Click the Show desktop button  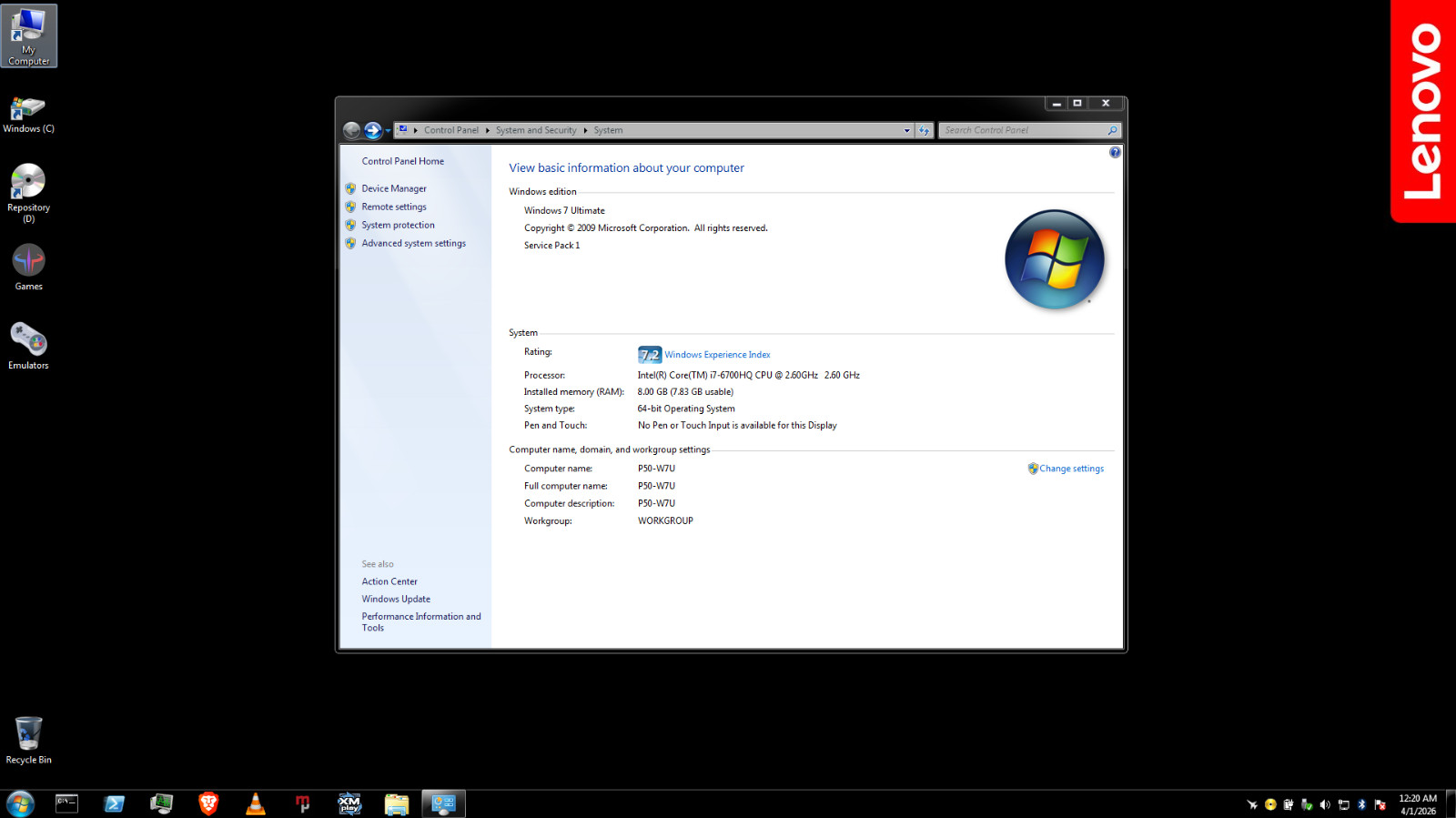coord(1451,804)
